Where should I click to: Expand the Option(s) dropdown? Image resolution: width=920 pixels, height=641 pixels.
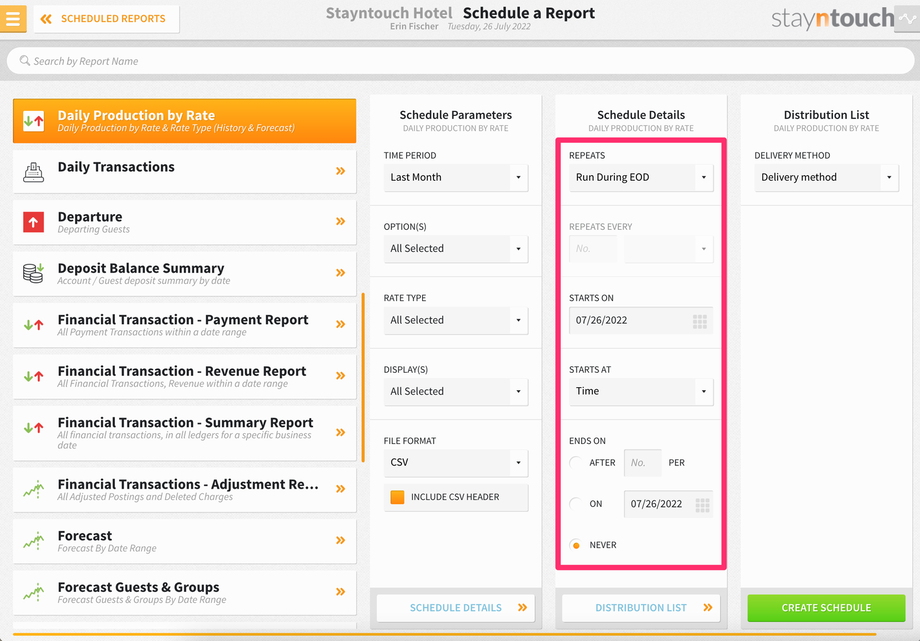[x=456, y=249]
